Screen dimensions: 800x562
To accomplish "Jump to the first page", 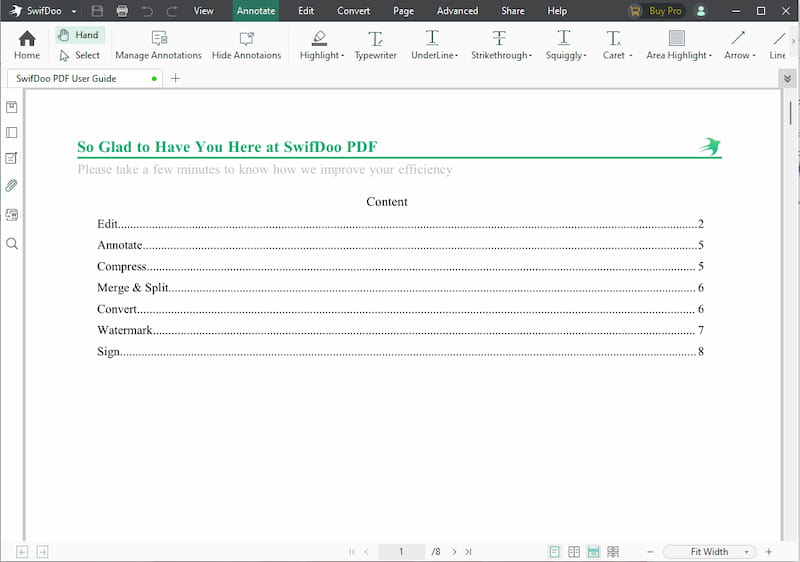I will click(352, 551).
